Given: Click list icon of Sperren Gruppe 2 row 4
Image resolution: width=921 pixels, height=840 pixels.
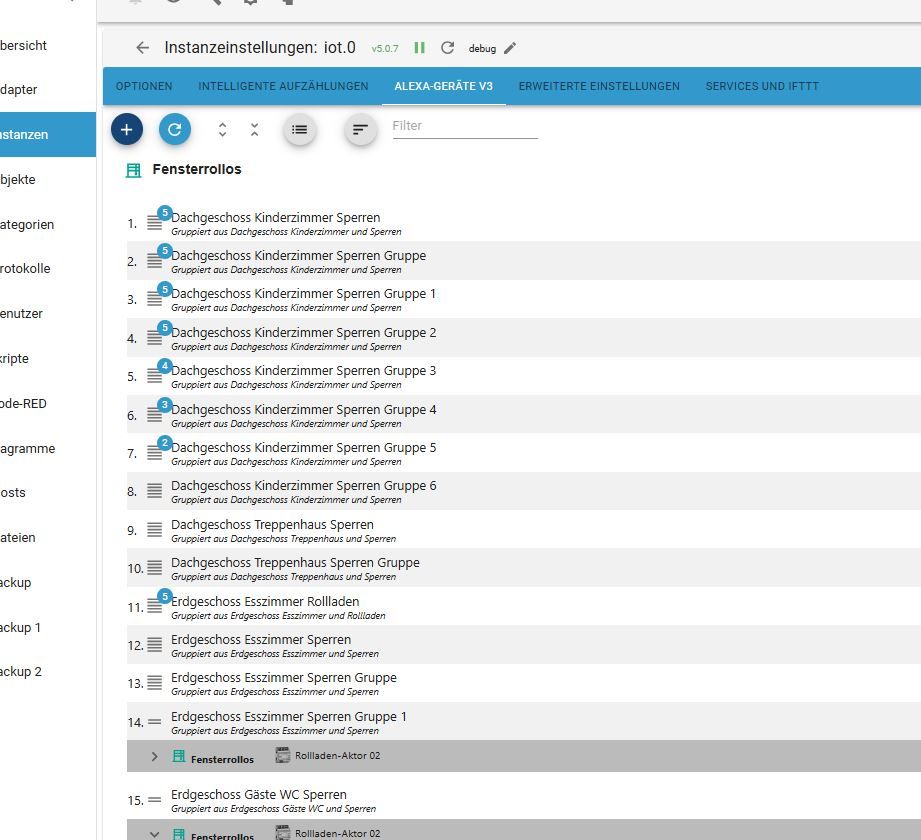Looking at the screenshot, I should (154, 338).
